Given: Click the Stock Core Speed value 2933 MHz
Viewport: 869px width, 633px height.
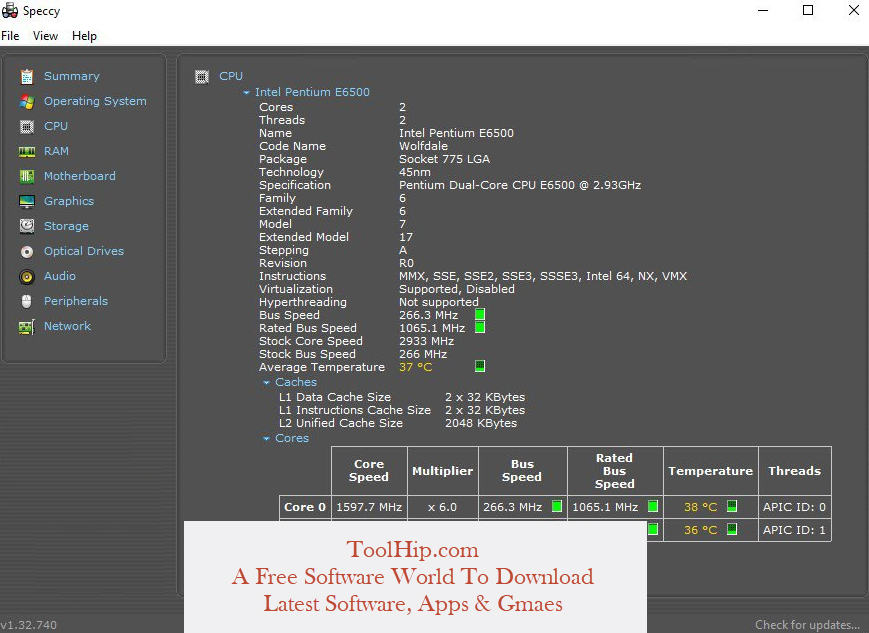Looking at the screenshot, I should point(427,341).
